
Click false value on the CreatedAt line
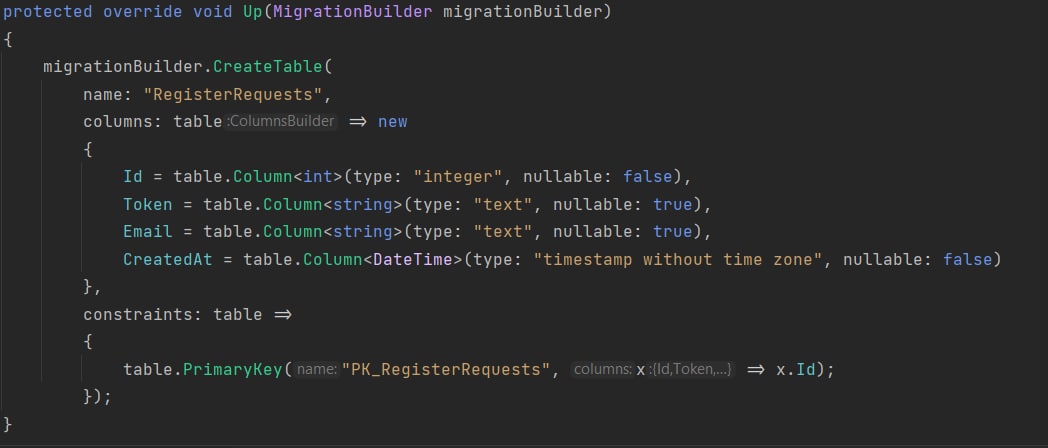coord(968,259)
